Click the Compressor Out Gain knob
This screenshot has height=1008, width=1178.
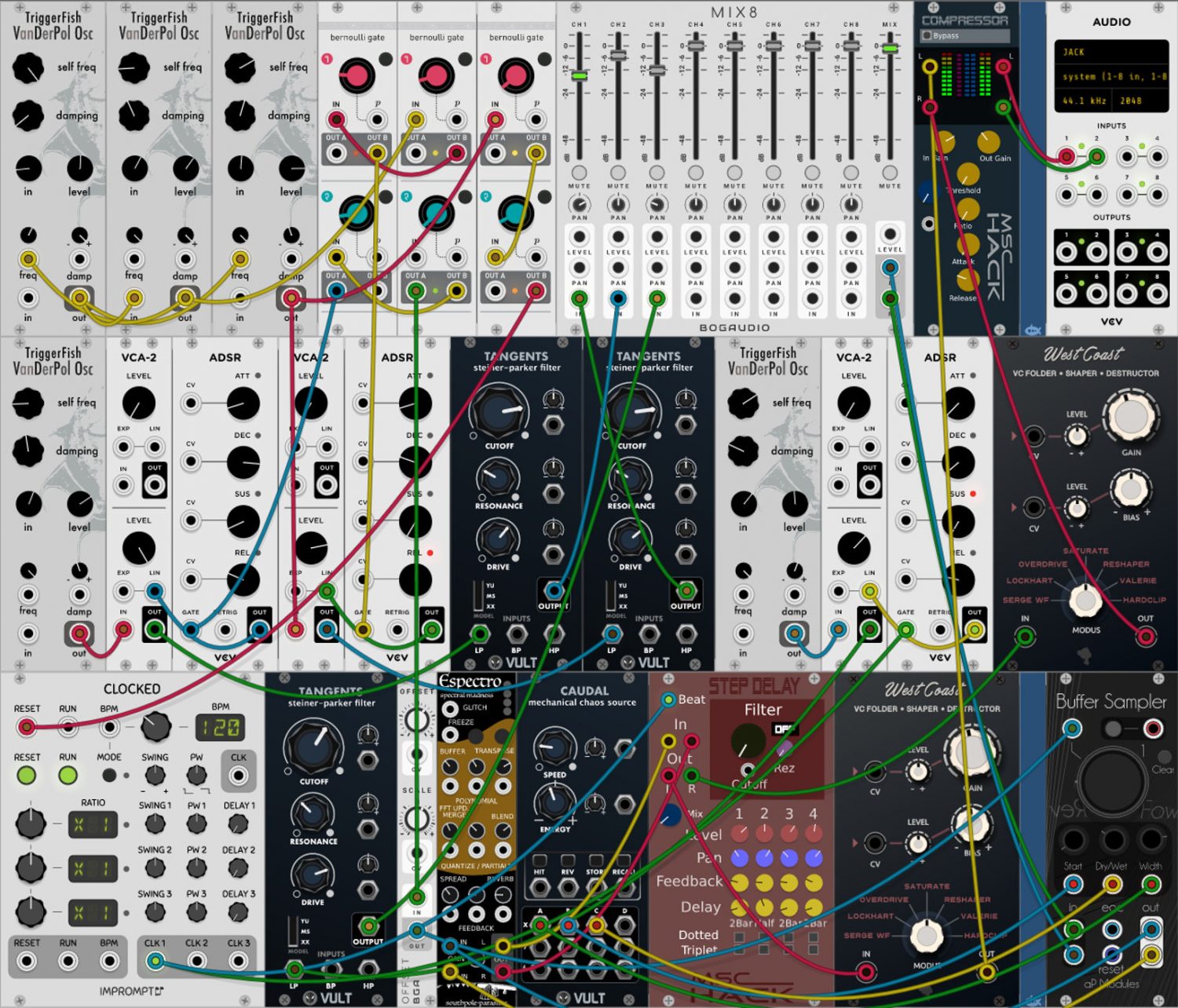tap(988, 141)
